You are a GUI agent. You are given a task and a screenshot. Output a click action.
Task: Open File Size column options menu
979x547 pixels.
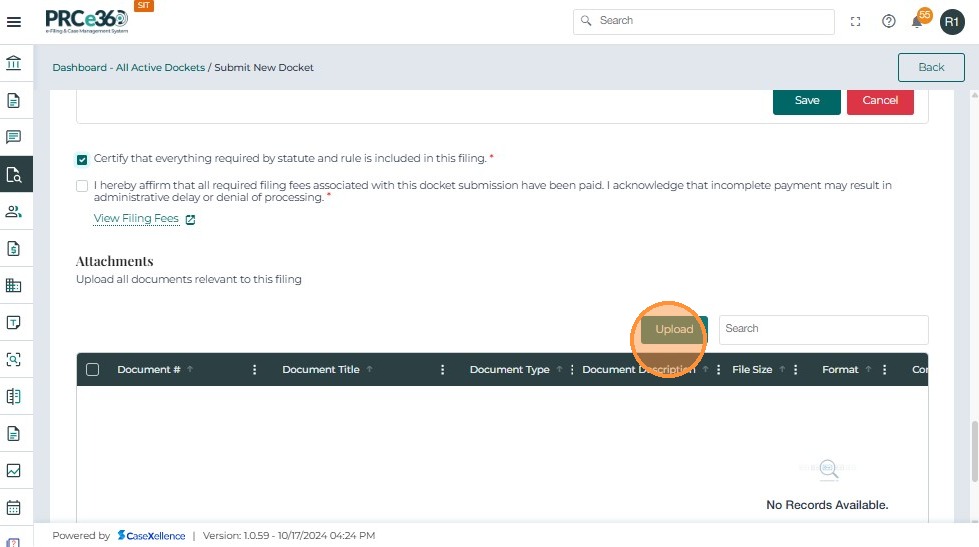(796, 370)
